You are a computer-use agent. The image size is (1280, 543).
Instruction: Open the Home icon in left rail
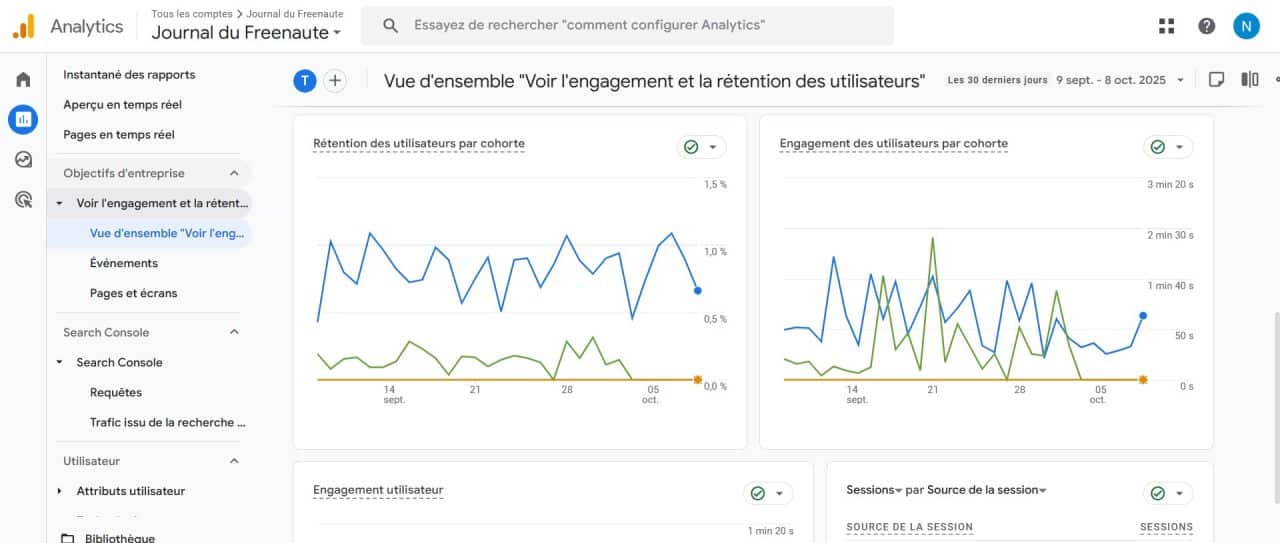(x=23, y=80)
